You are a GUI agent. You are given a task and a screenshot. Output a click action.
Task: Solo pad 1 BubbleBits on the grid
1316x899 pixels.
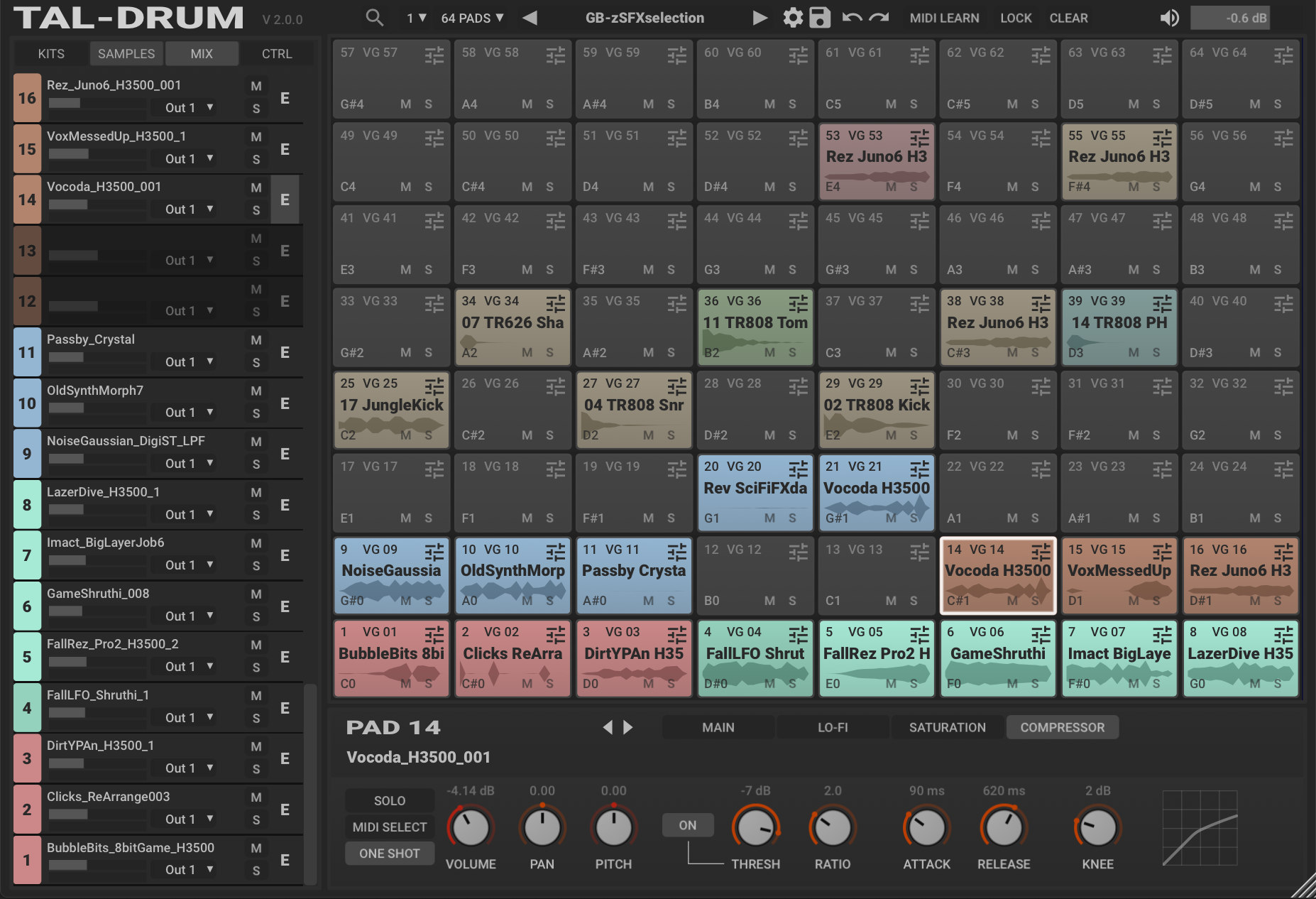tap(428, 684)
